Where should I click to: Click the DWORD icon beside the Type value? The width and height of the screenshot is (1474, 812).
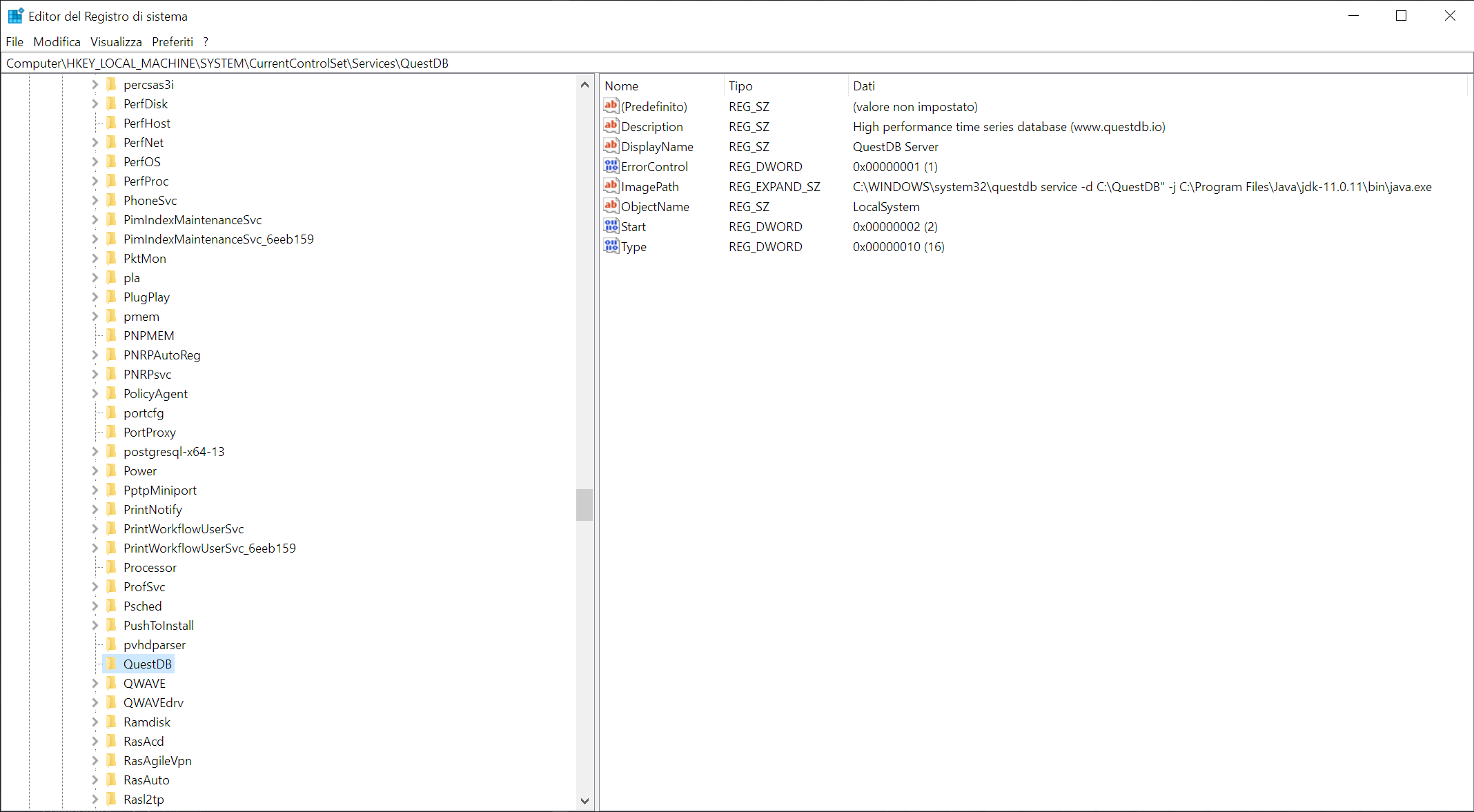(611, 246)
